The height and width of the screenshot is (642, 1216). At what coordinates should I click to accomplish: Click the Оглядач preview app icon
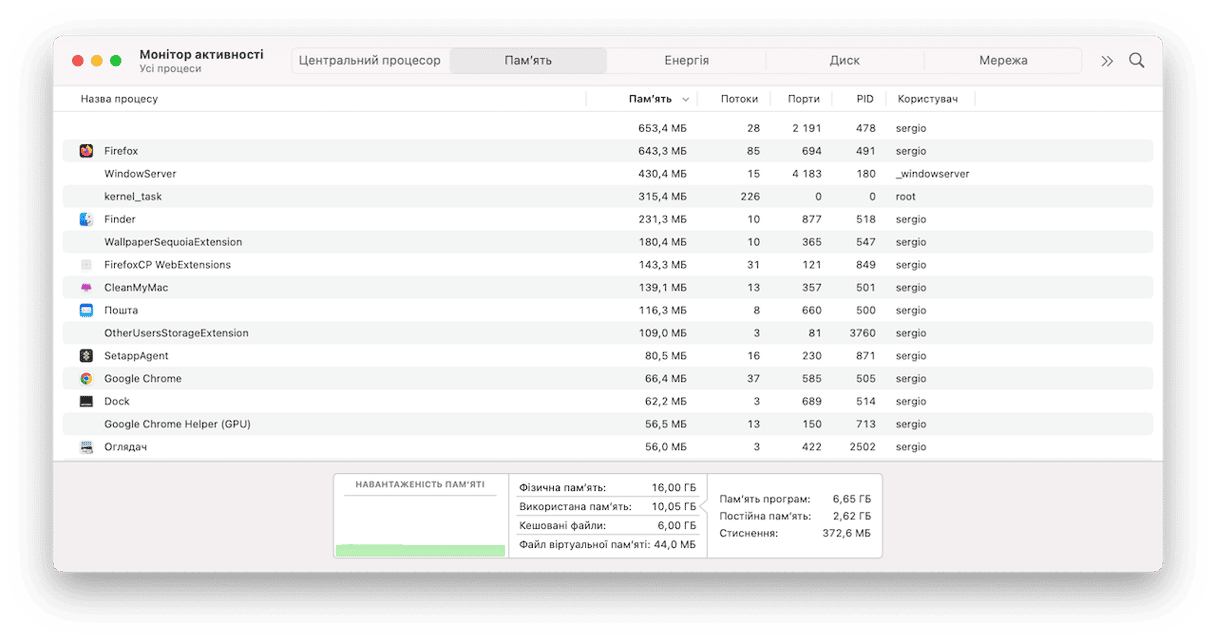point(86,447)
